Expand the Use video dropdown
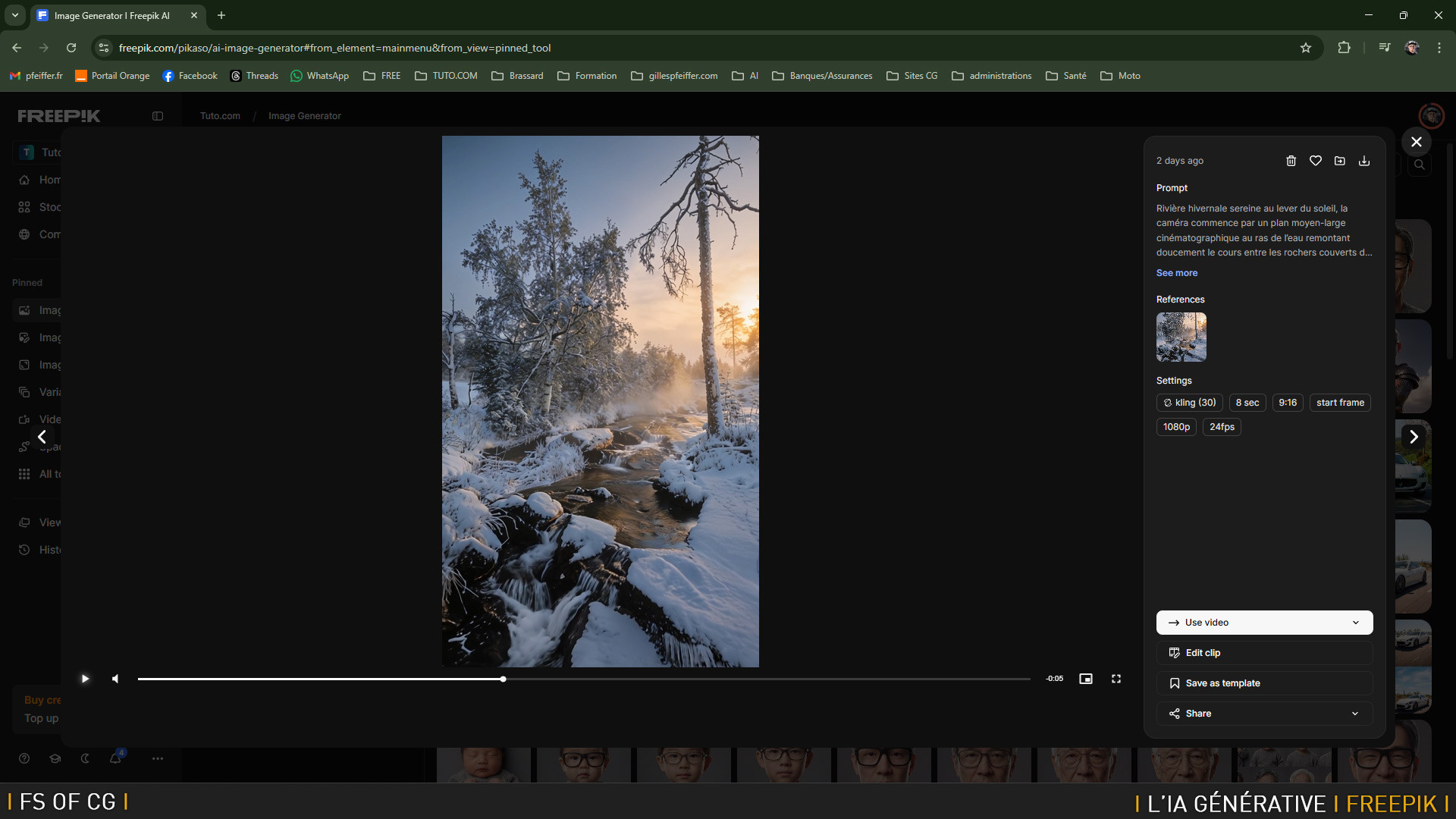1456x819 pixels. coord(1356,623)
